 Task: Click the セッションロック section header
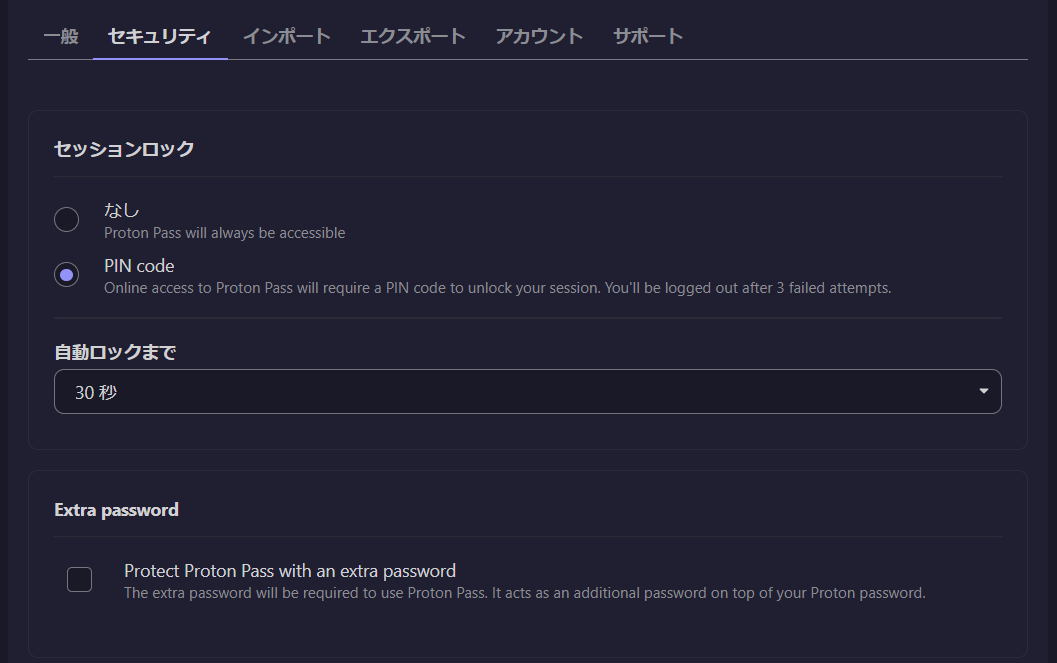(124, 148)
